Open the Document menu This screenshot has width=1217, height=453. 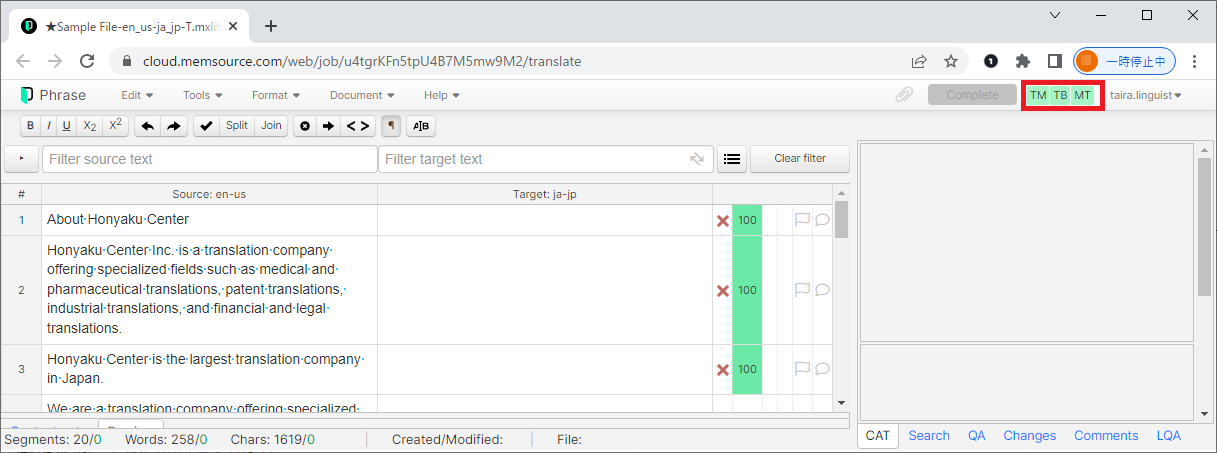(361, 95)
